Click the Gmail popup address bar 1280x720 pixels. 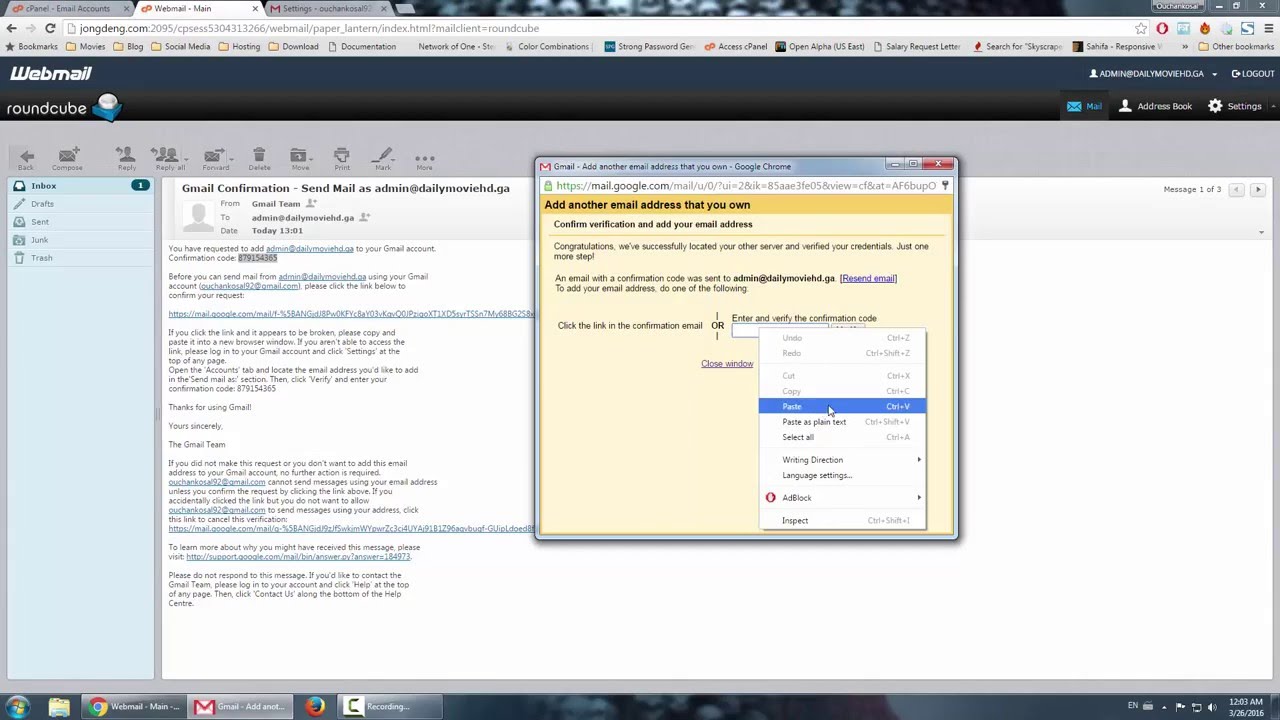click(x=745, y=185)
